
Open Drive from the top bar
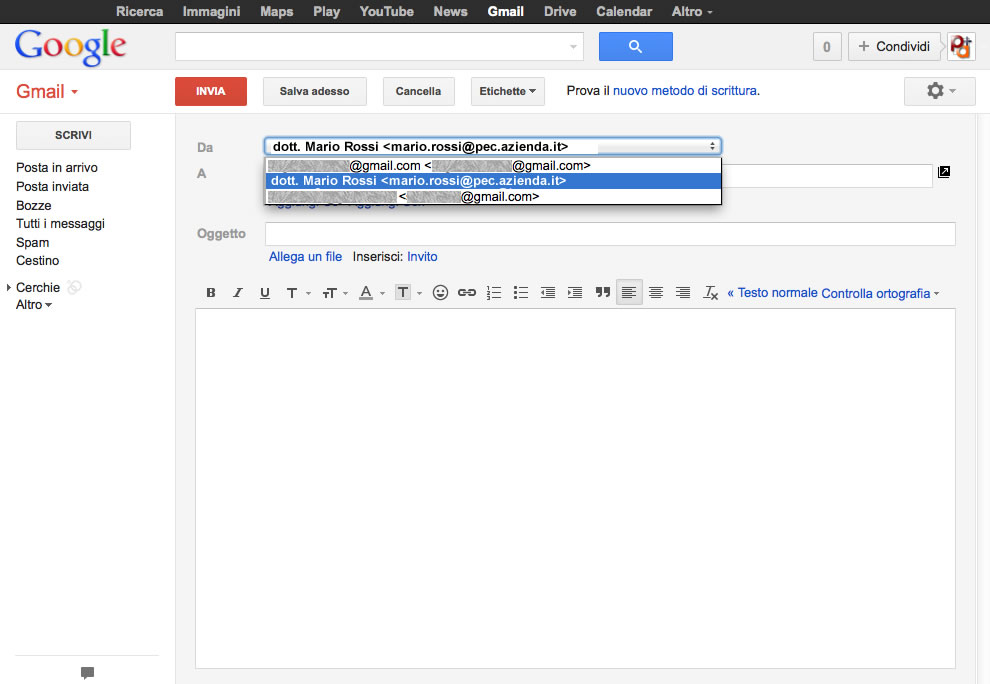[560, 11]
